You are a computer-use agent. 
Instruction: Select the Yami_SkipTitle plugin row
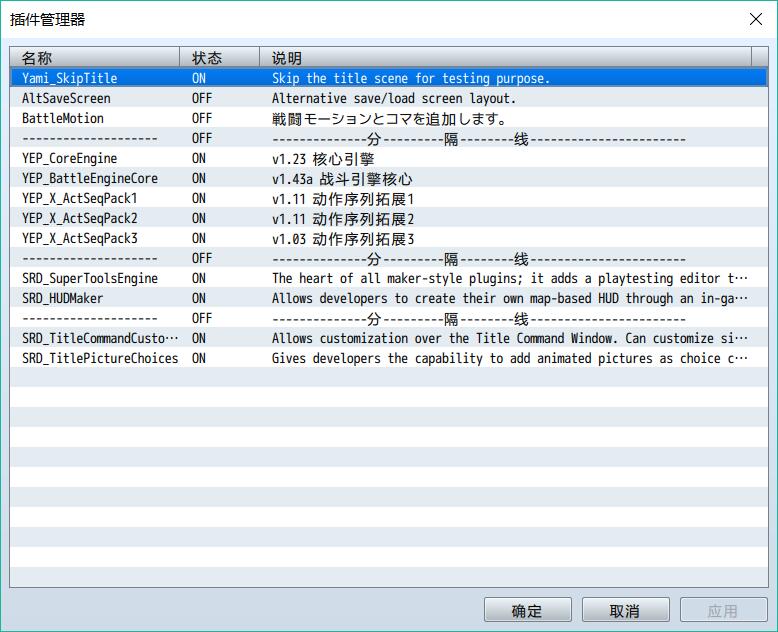coord(389,78)
